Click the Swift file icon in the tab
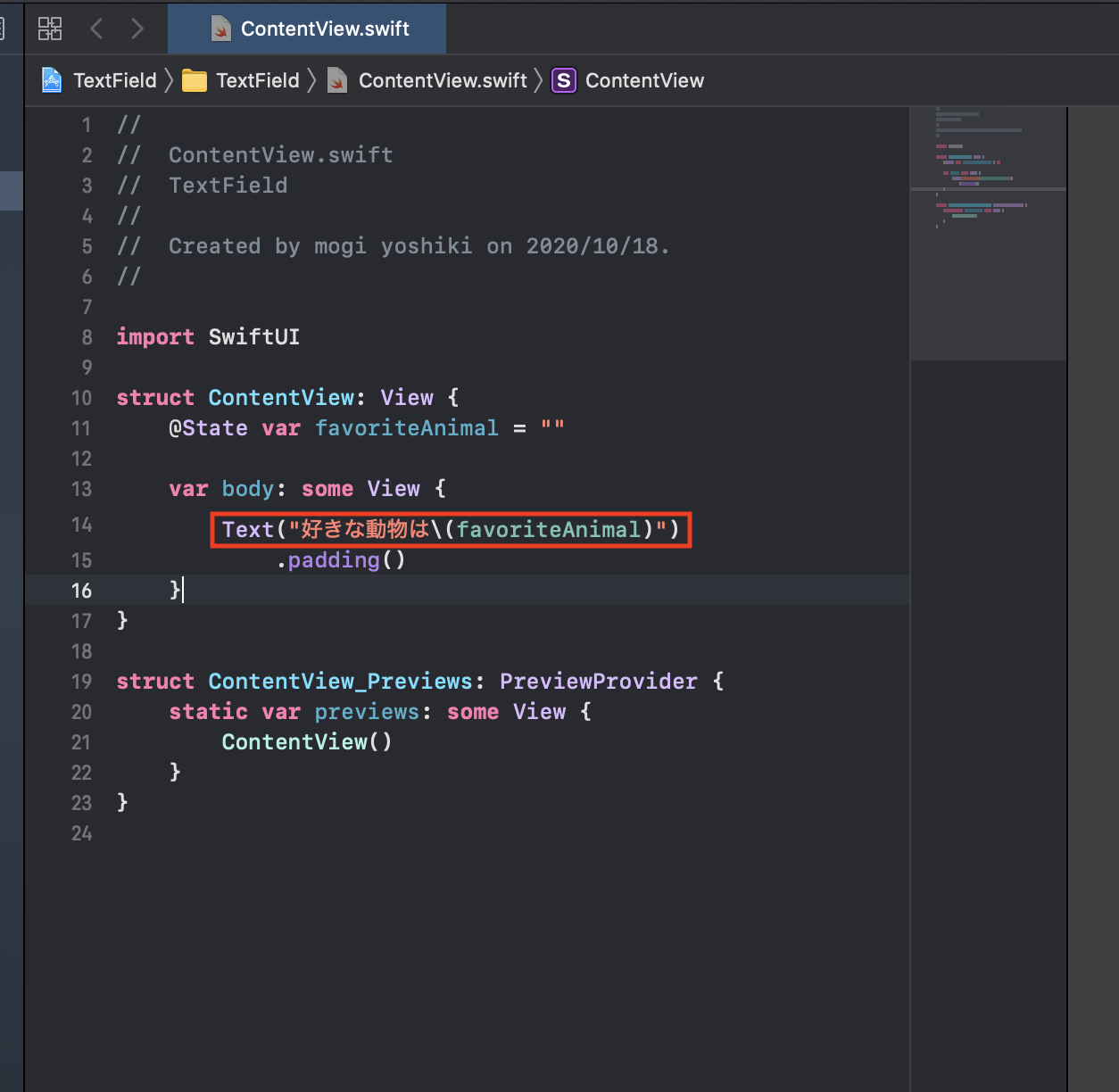The height and width of the screenshot is (1092, 1119). pos(221,29)
